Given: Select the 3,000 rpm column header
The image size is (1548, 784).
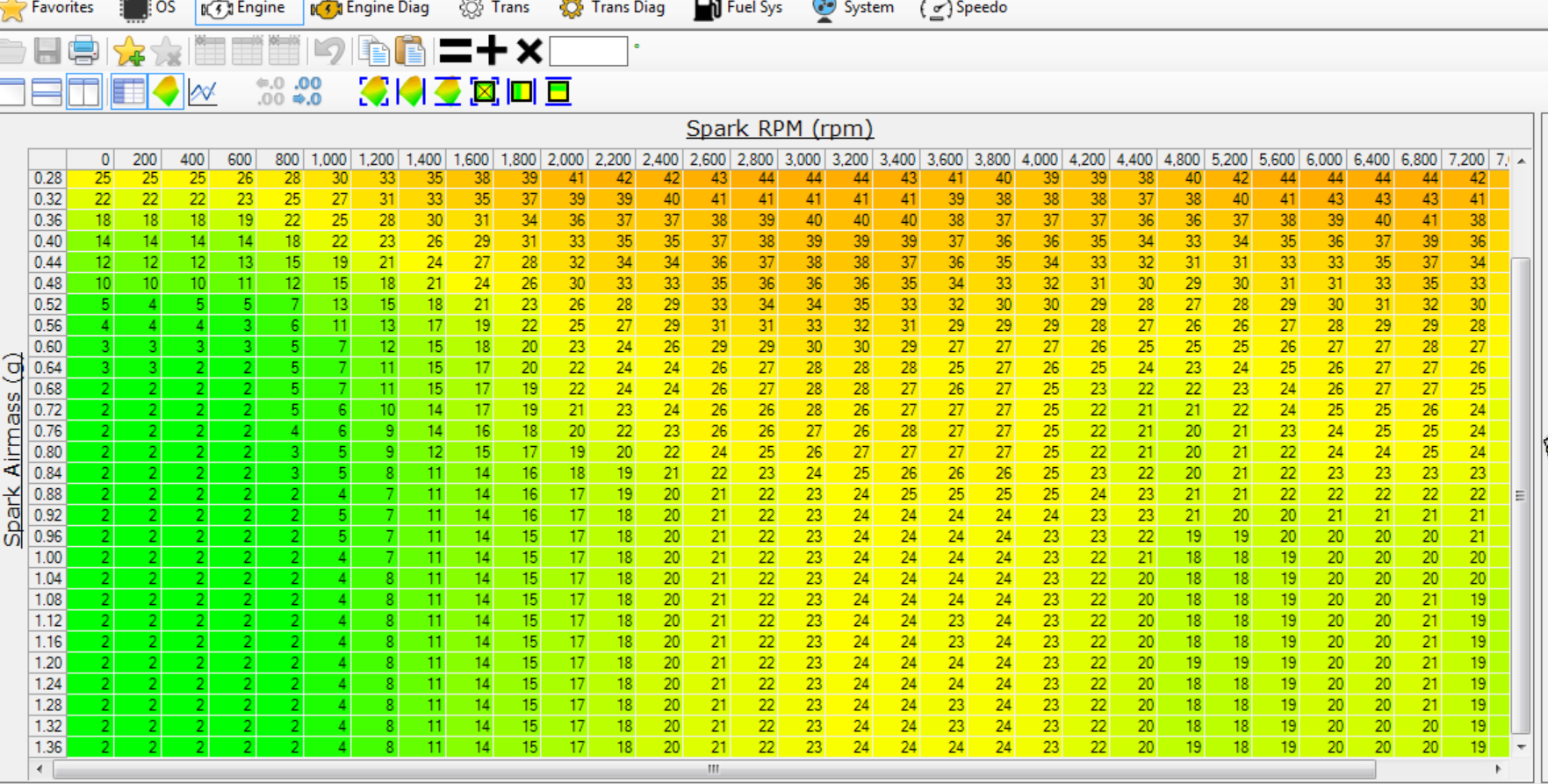Looking at the screenshot, I should (802, 160).
